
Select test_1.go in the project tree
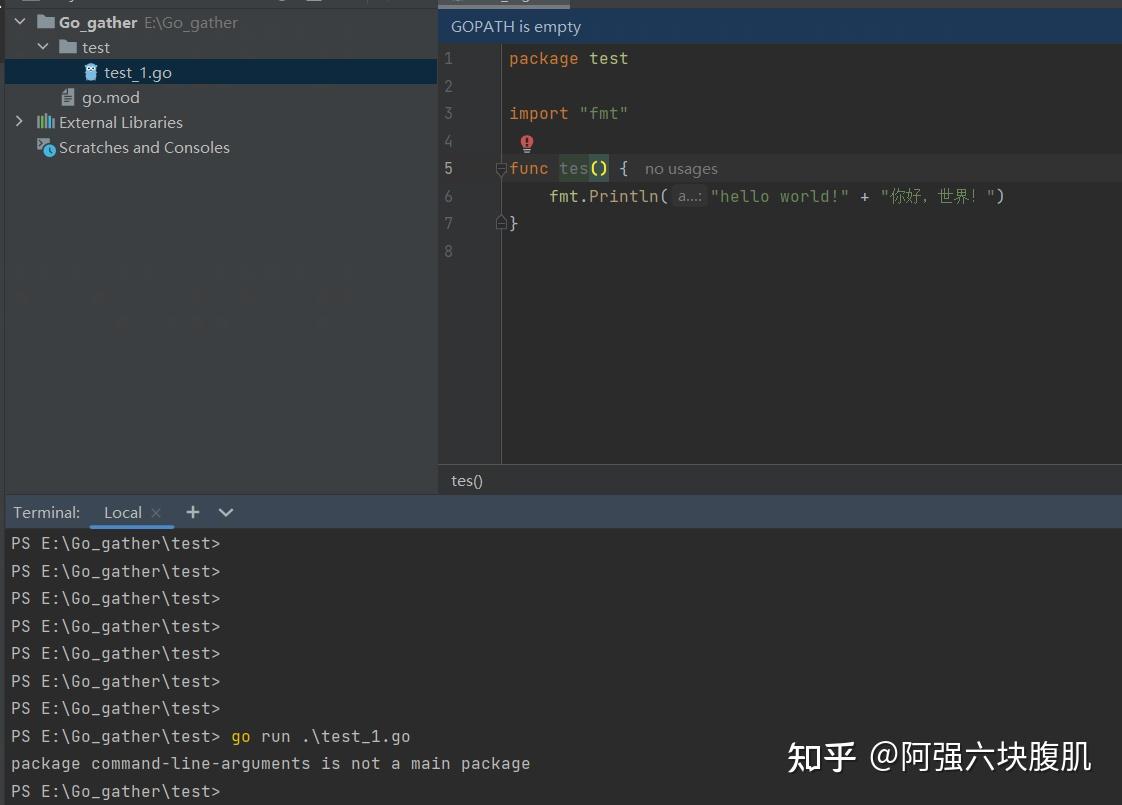(139, 72)
